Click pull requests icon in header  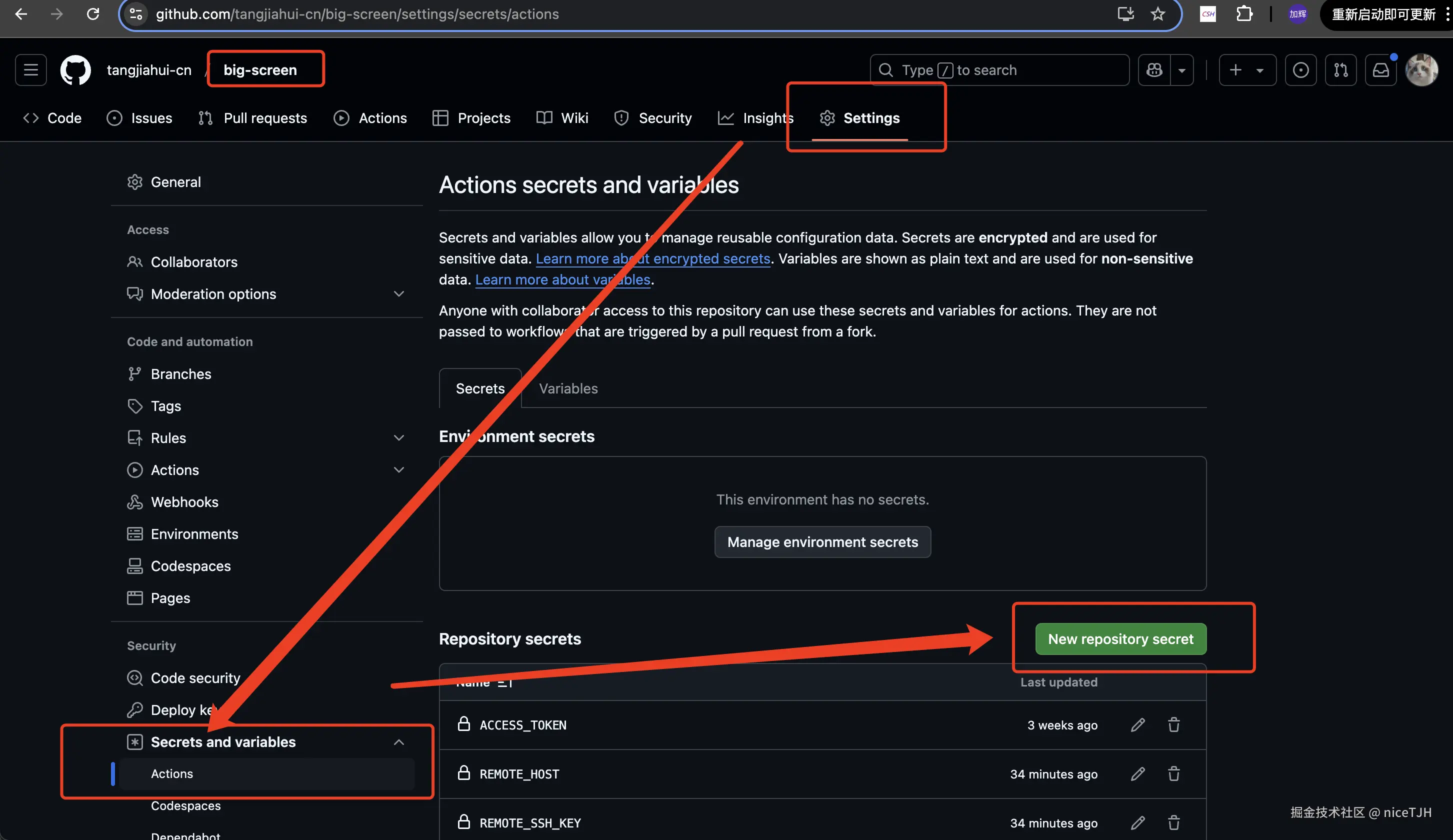pyautogui.click(x=1340, y=70)
